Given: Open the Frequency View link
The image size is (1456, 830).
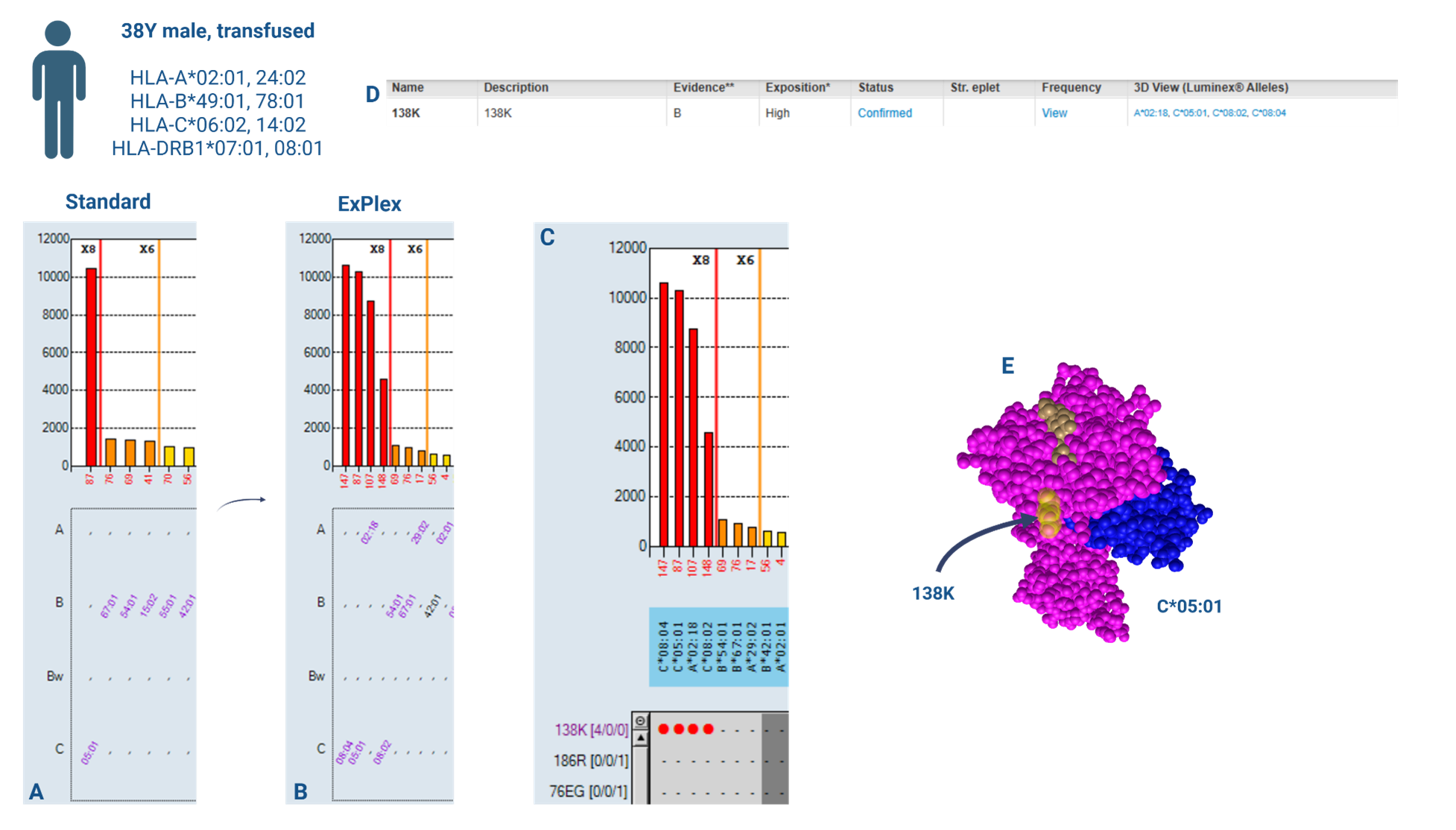Looking at the screenshot, I should (1054, 113).
